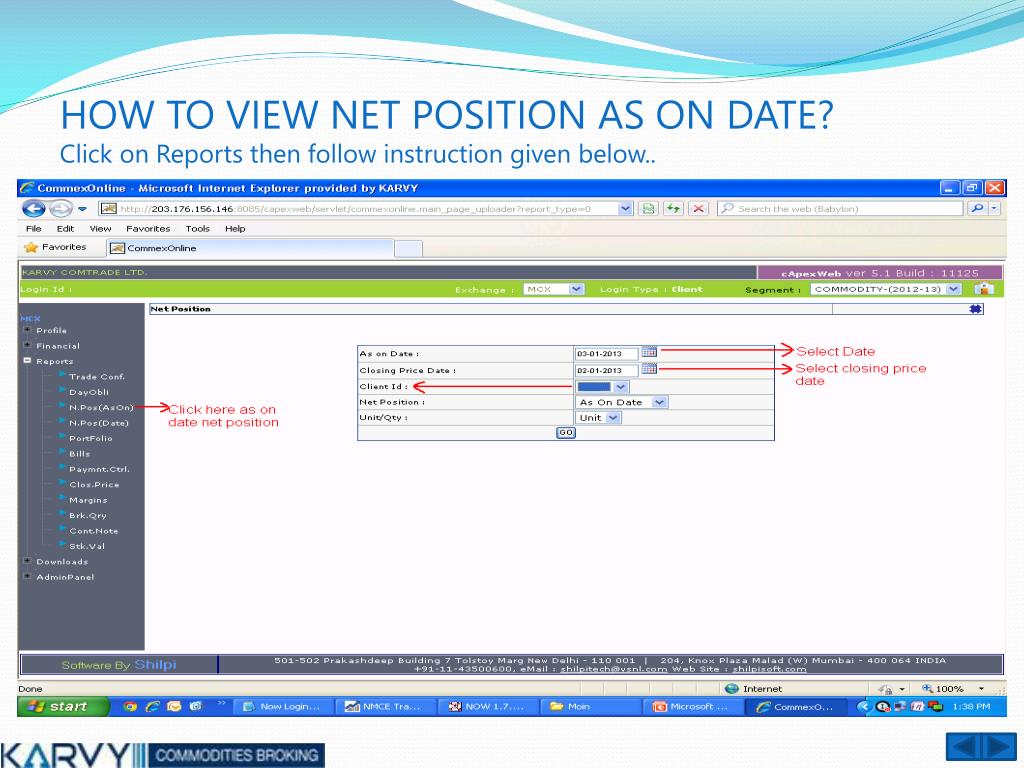Open Cont.Note report
Viewport: 1024px width, 768px height.
click(x=93, y=531)
